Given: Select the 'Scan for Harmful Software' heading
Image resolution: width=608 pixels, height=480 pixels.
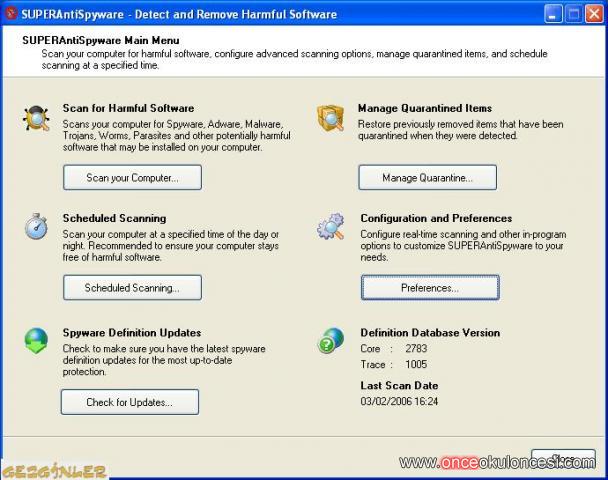Looking at the screenshot, I should pos(128,108).
